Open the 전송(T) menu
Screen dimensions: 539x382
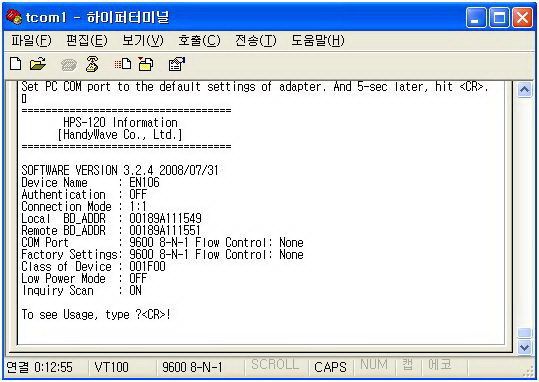click(x=255, y=41)
